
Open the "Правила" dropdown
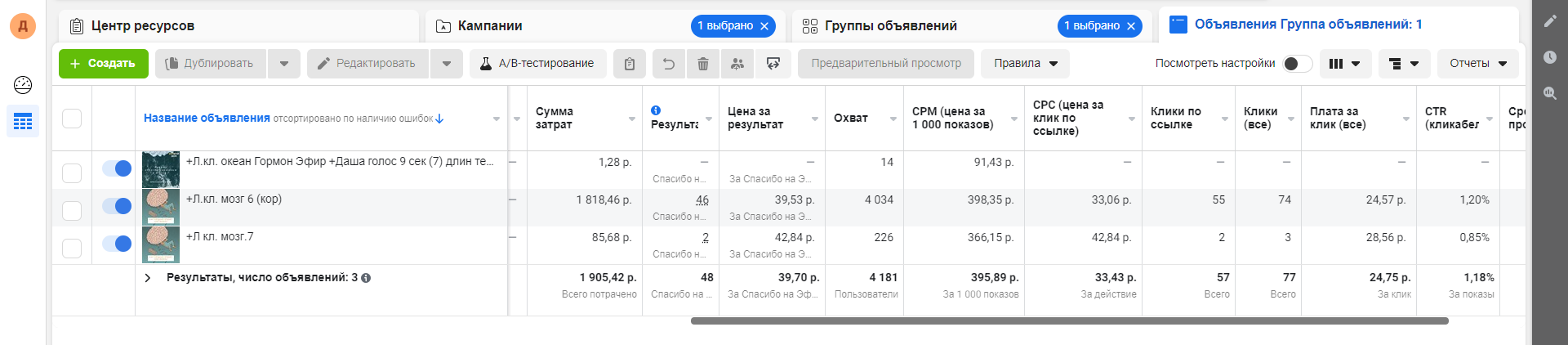(1025, 64)
